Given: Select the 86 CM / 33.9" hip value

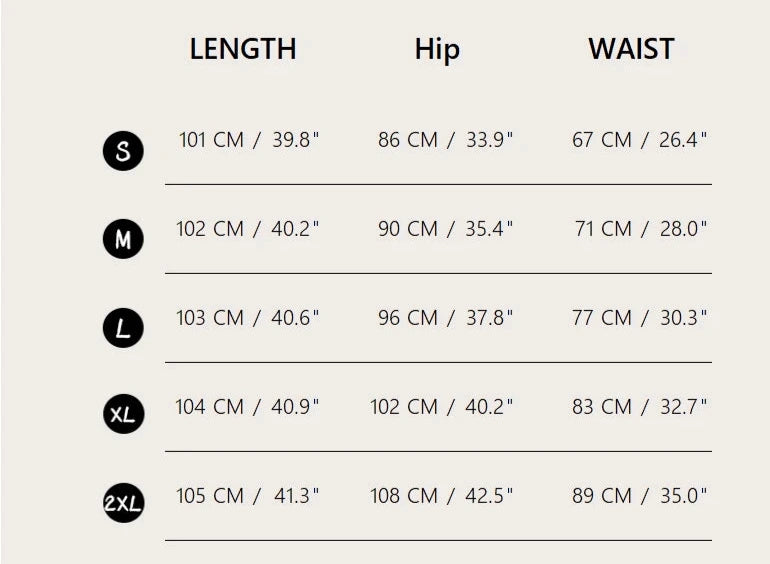Looking at the screenshot, I should point(445,140).
